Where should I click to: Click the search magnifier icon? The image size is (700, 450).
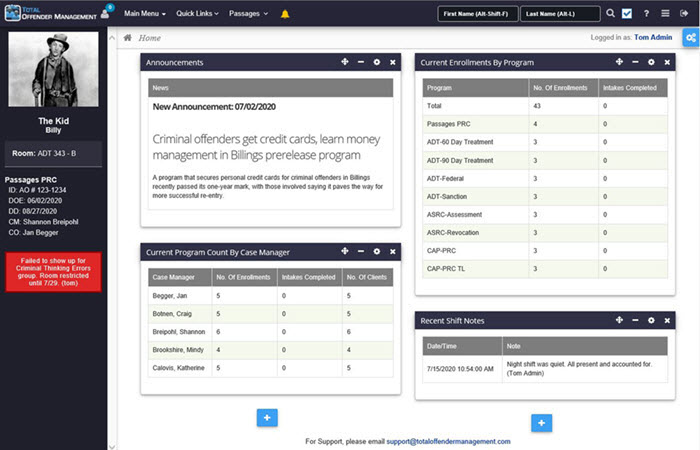pos(611,14)
